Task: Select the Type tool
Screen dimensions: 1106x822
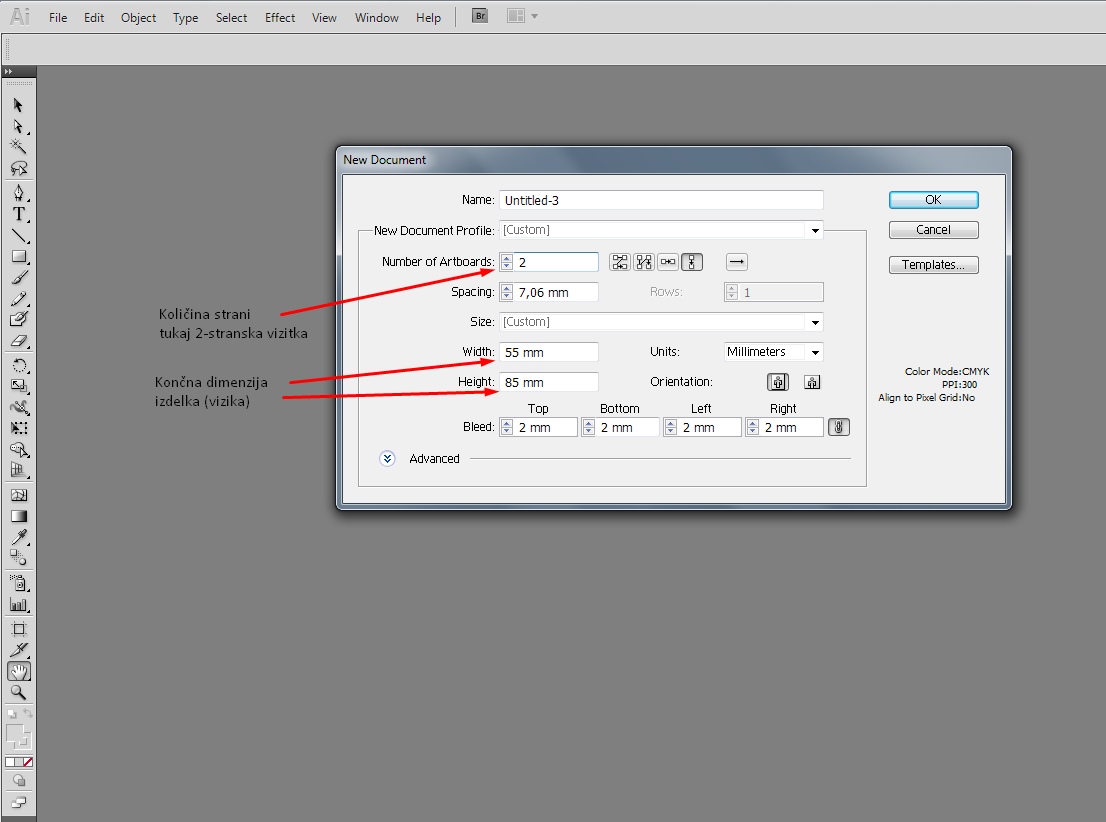Action: coord(18,214)
